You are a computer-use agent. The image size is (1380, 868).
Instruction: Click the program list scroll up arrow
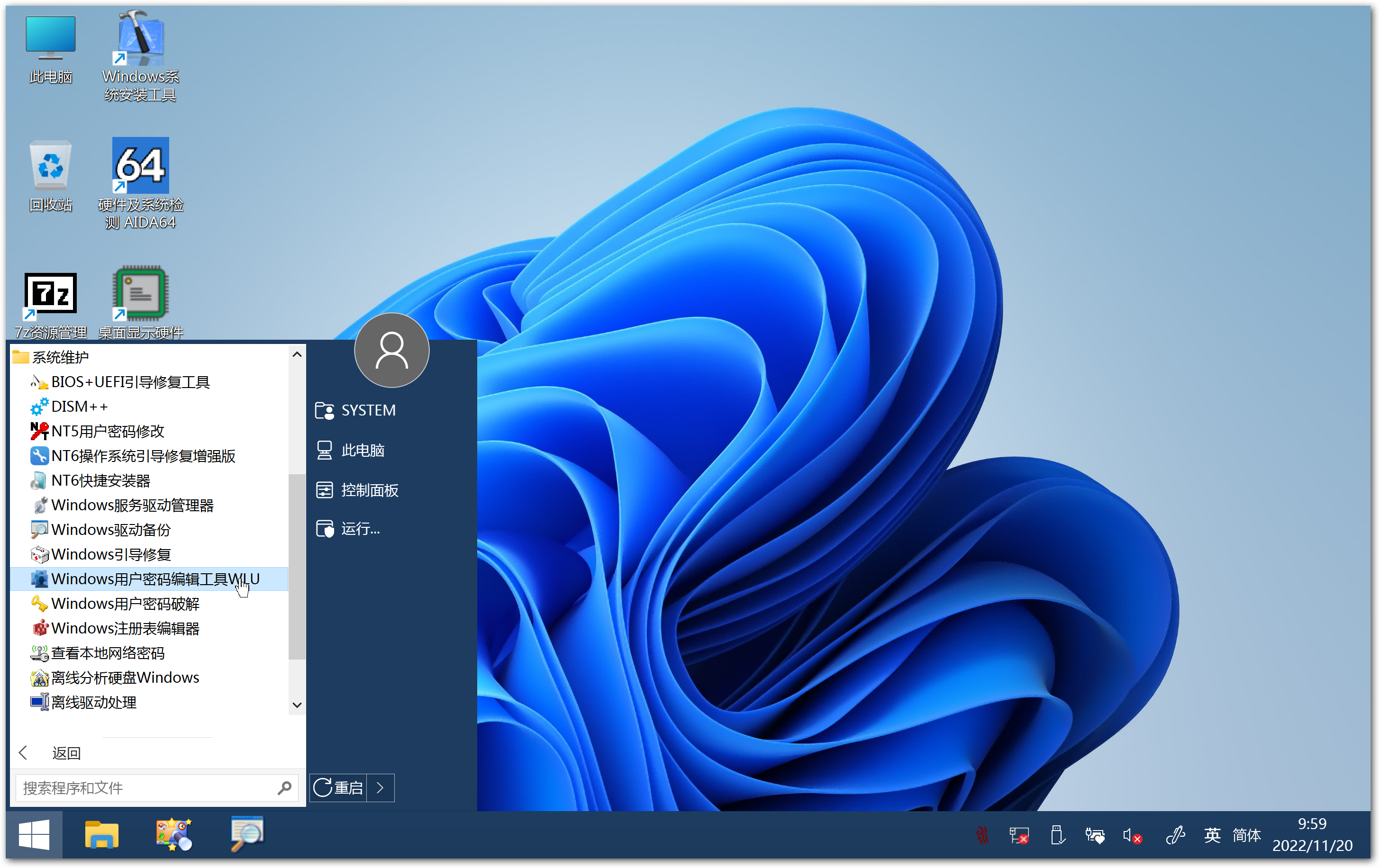point(297,355)
